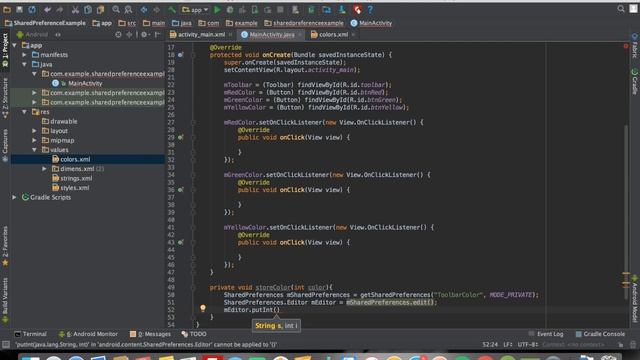Viewport: 640px width, 360px height.
Task: Click the navigate Forward arrow icon
Action: (157, 9)
